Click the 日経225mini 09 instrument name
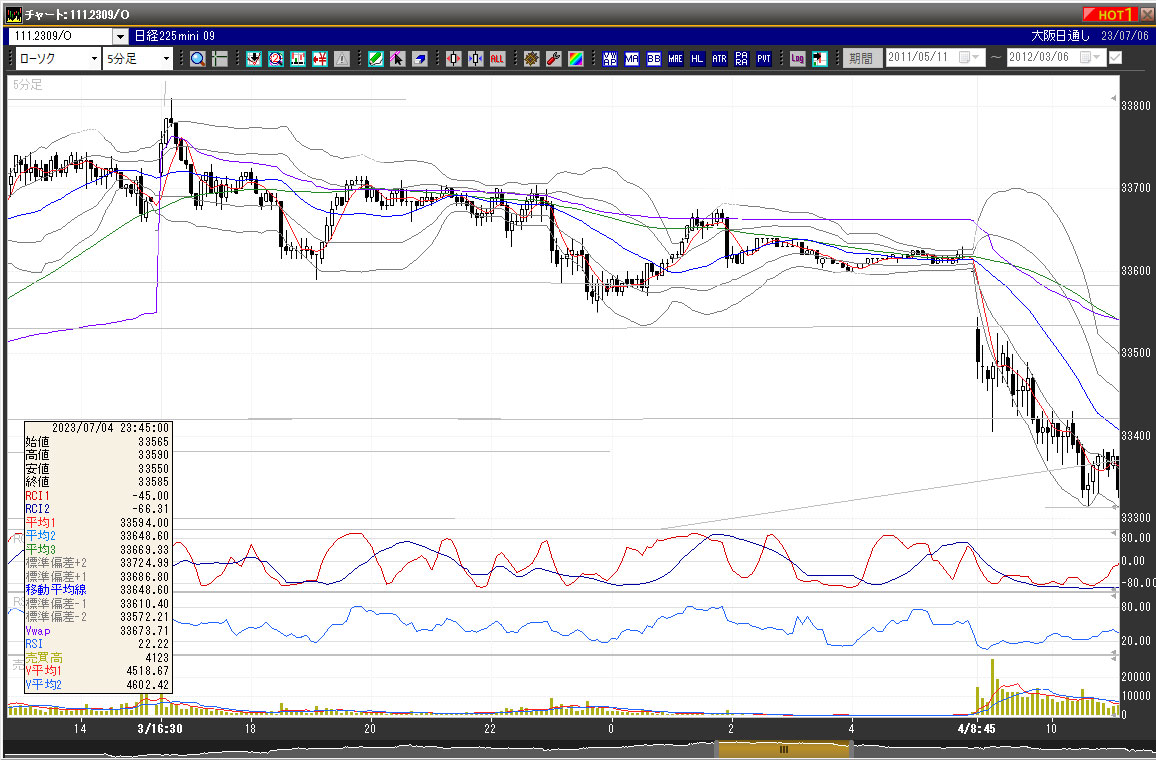The width and height of the screenshot is (1156, 760). (x=175, y=36)
